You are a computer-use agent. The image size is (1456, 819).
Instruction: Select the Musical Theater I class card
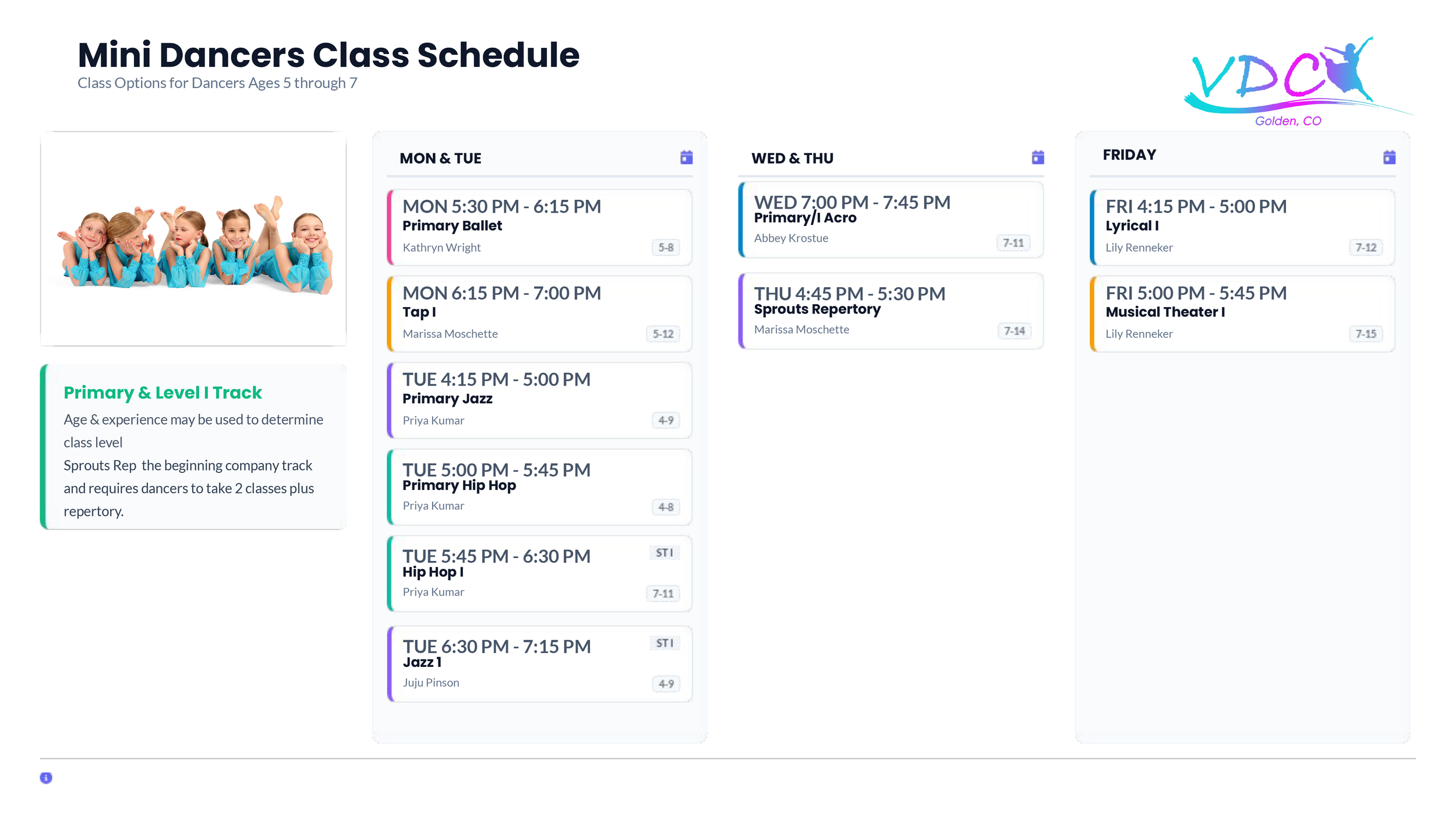[1242, 314]
